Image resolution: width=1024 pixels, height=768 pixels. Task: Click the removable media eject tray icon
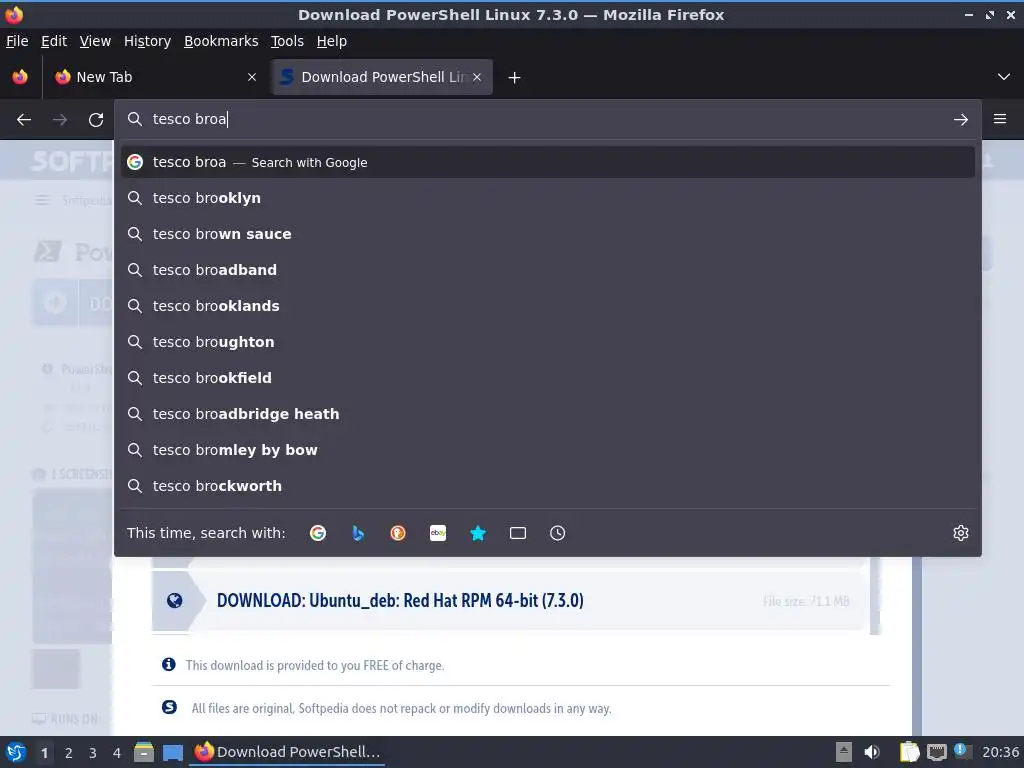pos(844,752)
